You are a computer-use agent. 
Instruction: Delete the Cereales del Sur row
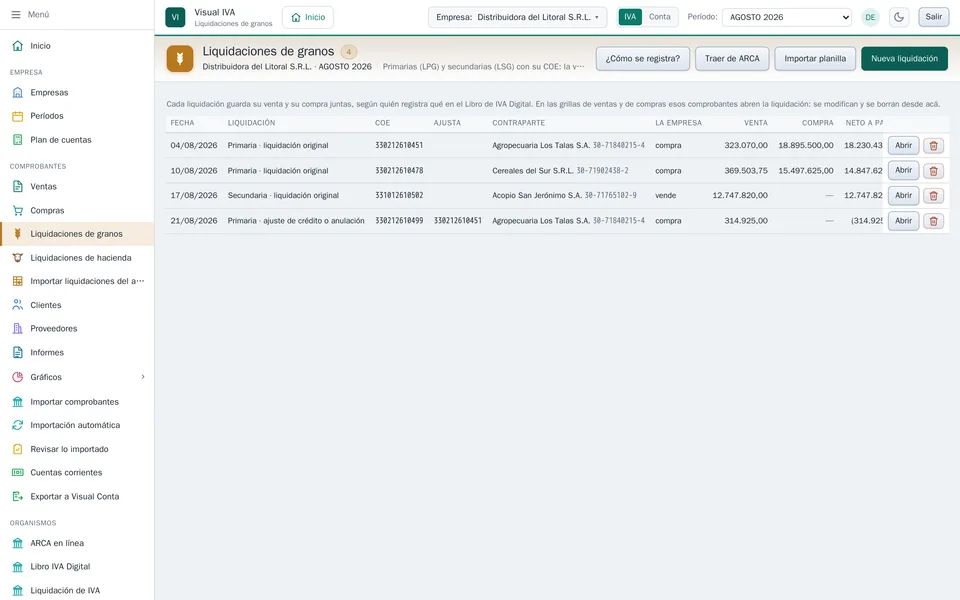tap(933, 171)
